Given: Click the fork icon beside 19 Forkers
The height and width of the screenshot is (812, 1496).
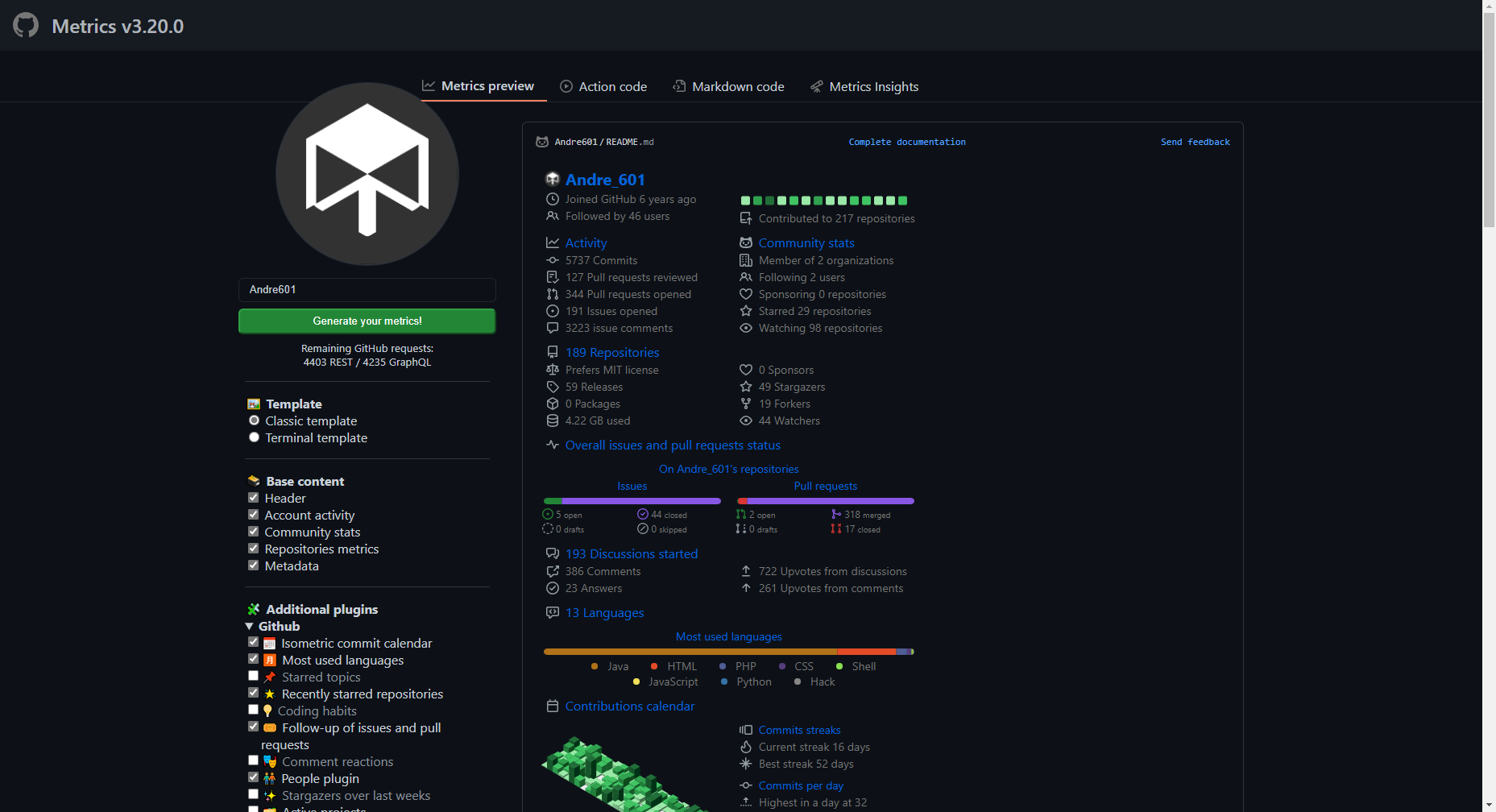Looking at the screenshot, I should click(x=746, y=404).
